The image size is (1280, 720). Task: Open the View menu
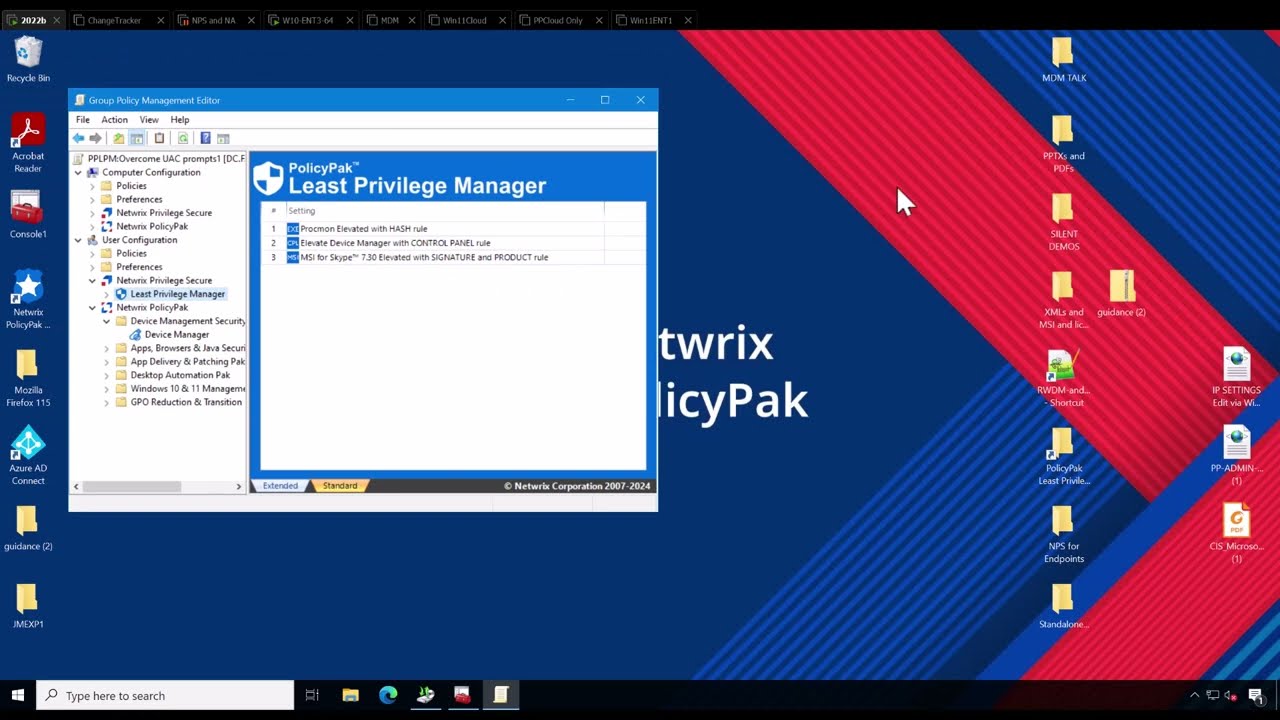click(x=149, y=120)
